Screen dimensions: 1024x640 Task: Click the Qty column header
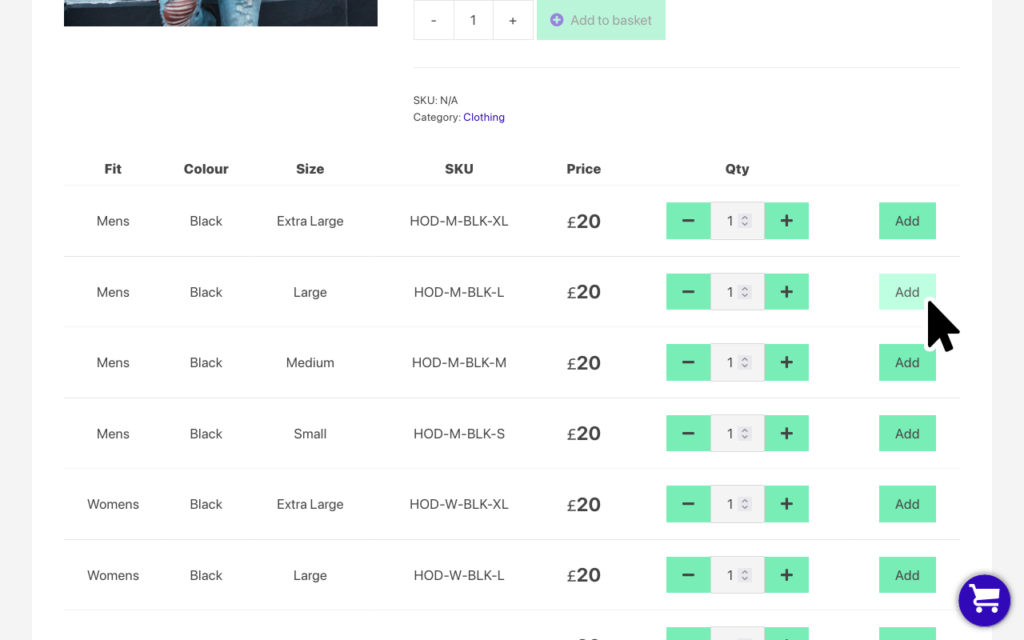(x=737, y=169)
